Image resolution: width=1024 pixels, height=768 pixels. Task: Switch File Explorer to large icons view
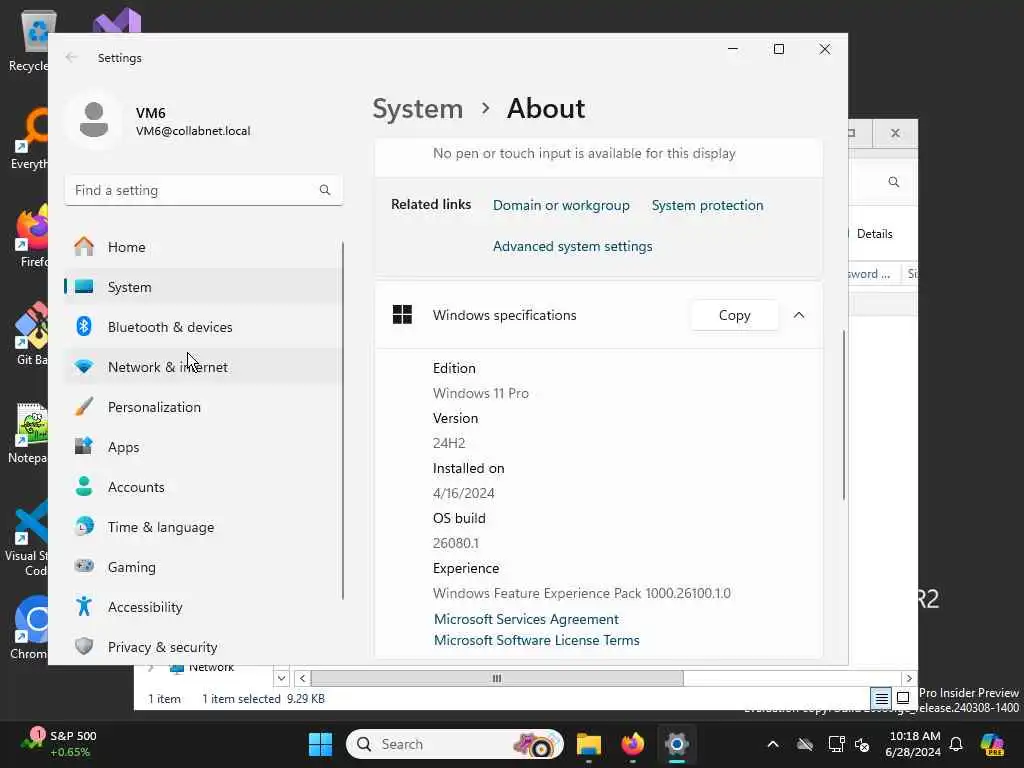tap(903, 698)
